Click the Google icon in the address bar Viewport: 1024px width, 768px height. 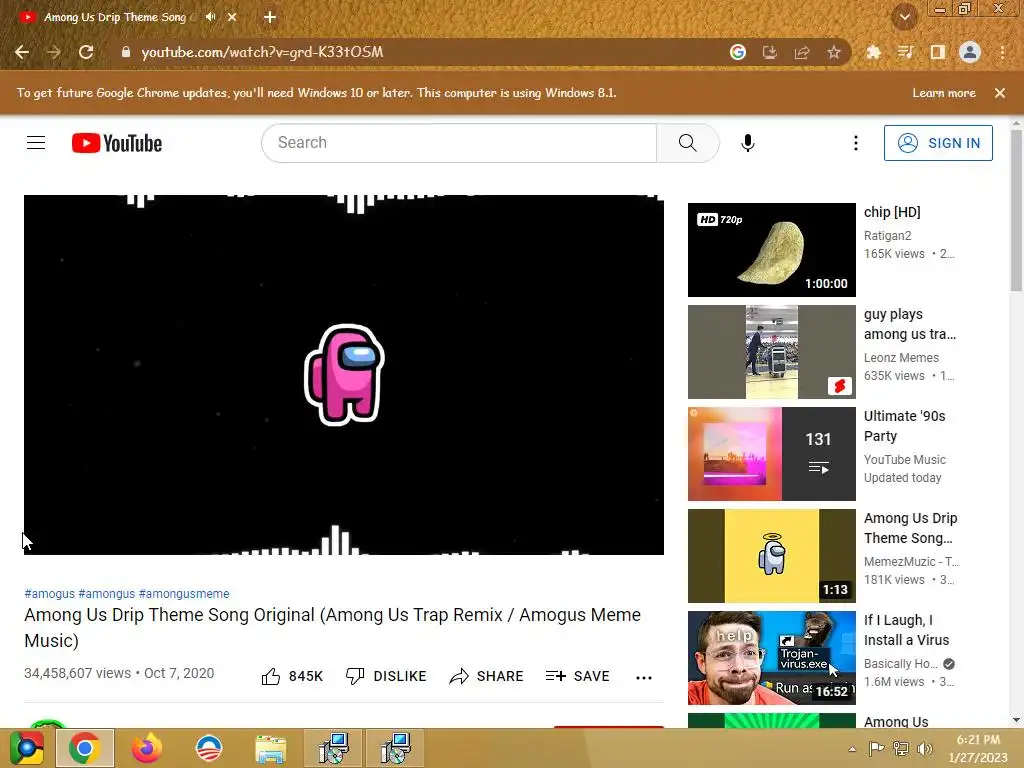click(738, 52)
